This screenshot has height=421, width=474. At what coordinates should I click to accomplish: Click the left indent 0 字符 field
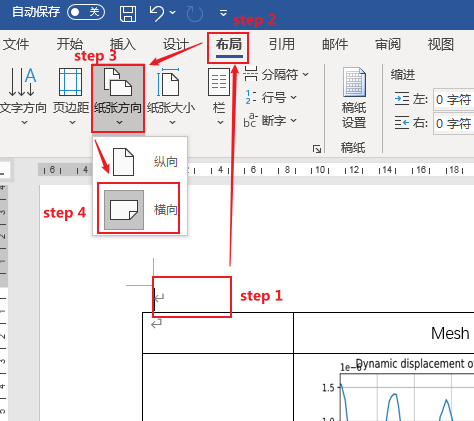(454, 99)
